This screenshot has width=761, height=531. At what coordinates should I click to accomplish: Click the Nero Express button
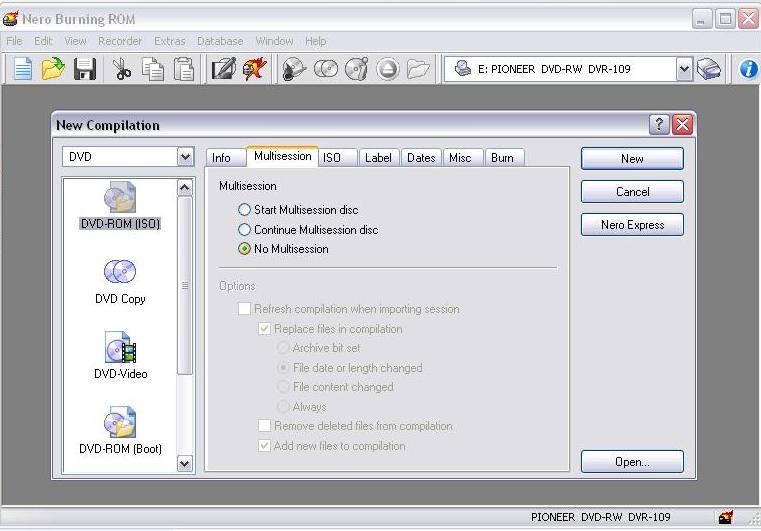(x=632, y=225)
